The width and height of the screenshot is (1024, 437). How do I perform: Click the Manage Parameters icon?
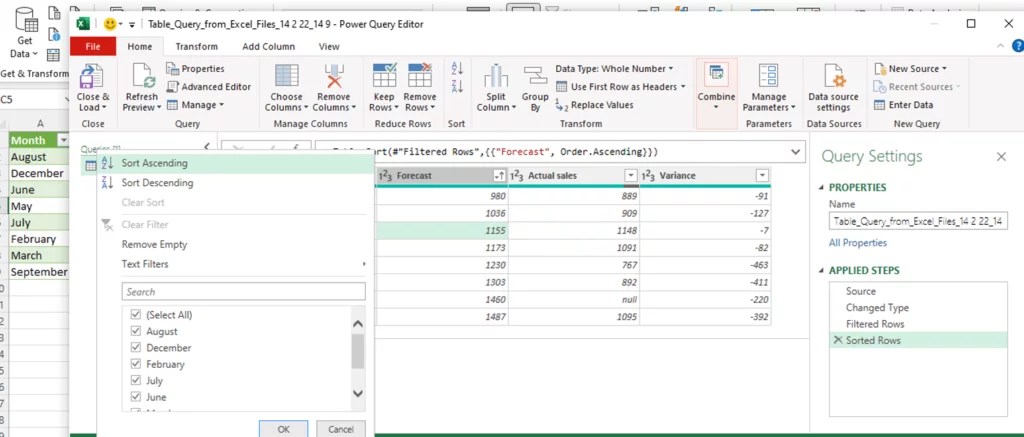click(x=768, y=76)
